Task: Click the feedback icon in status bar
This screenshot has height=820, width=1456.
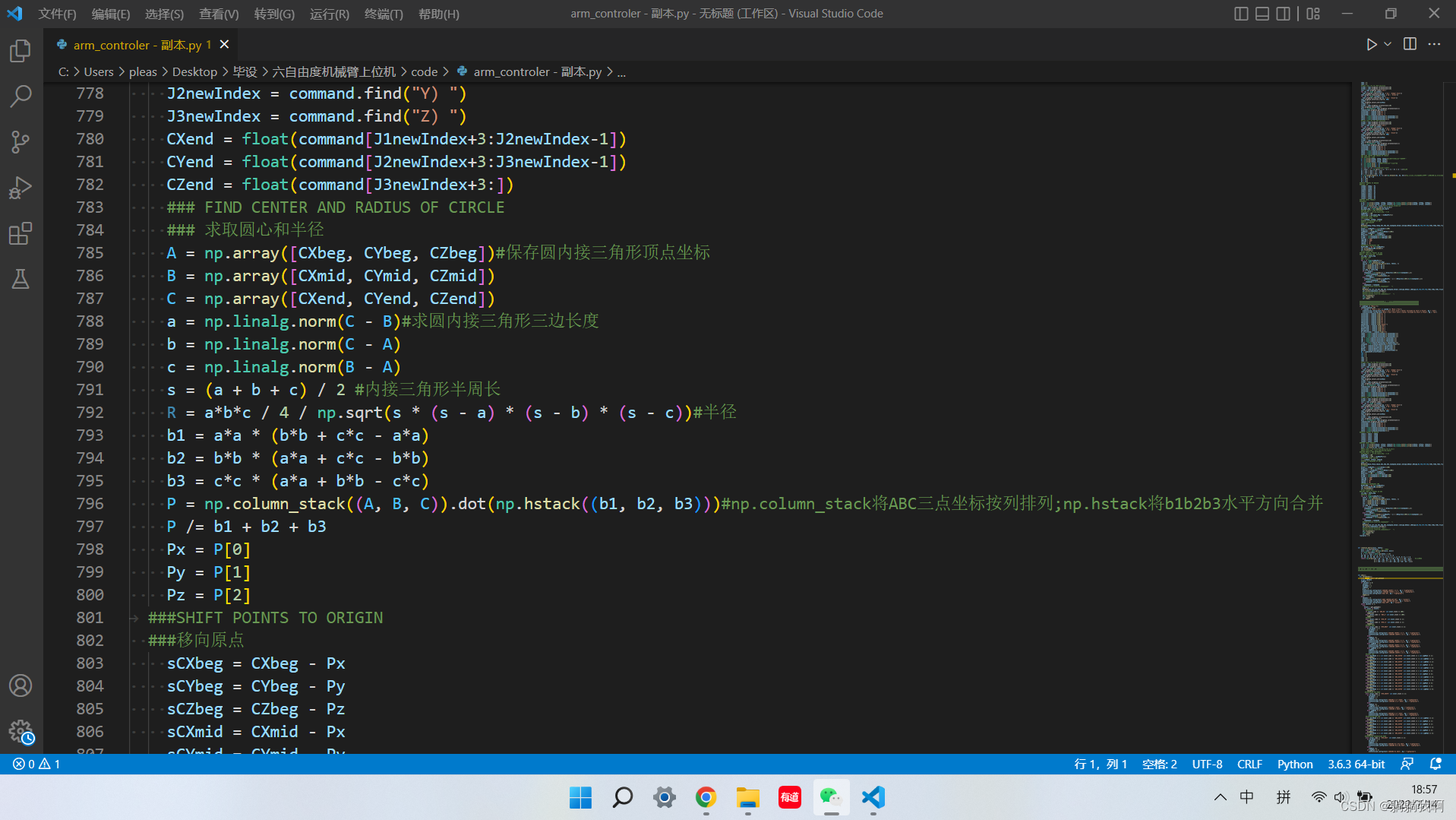Action: point(1407,764)
